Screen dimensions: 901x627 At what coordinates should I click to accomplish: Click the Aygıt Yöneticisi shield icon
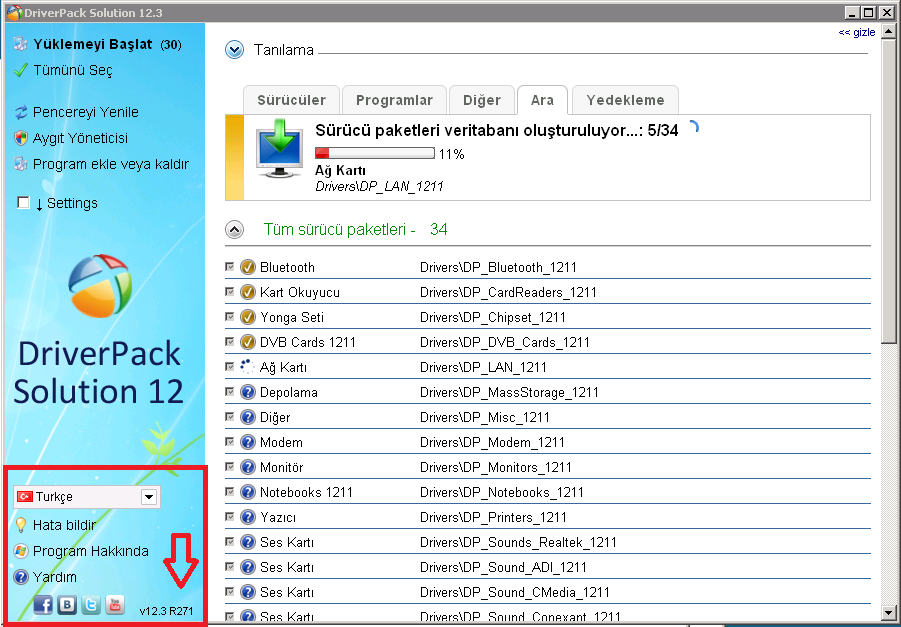21,138
